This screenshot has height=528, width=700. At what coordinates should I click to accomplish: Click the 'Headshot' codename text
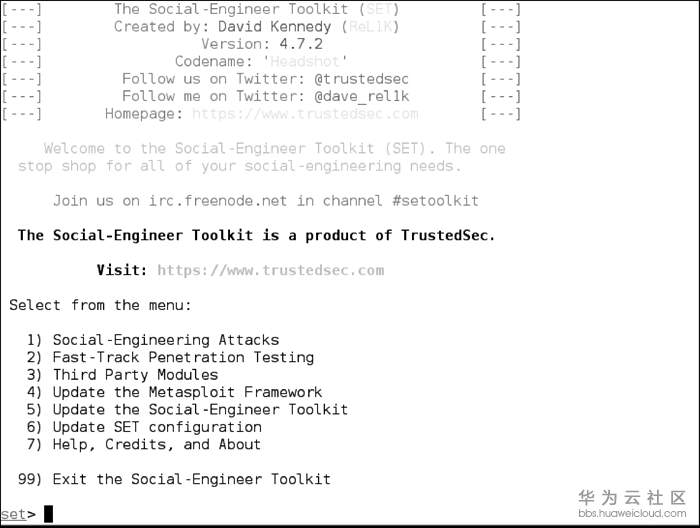301,61
